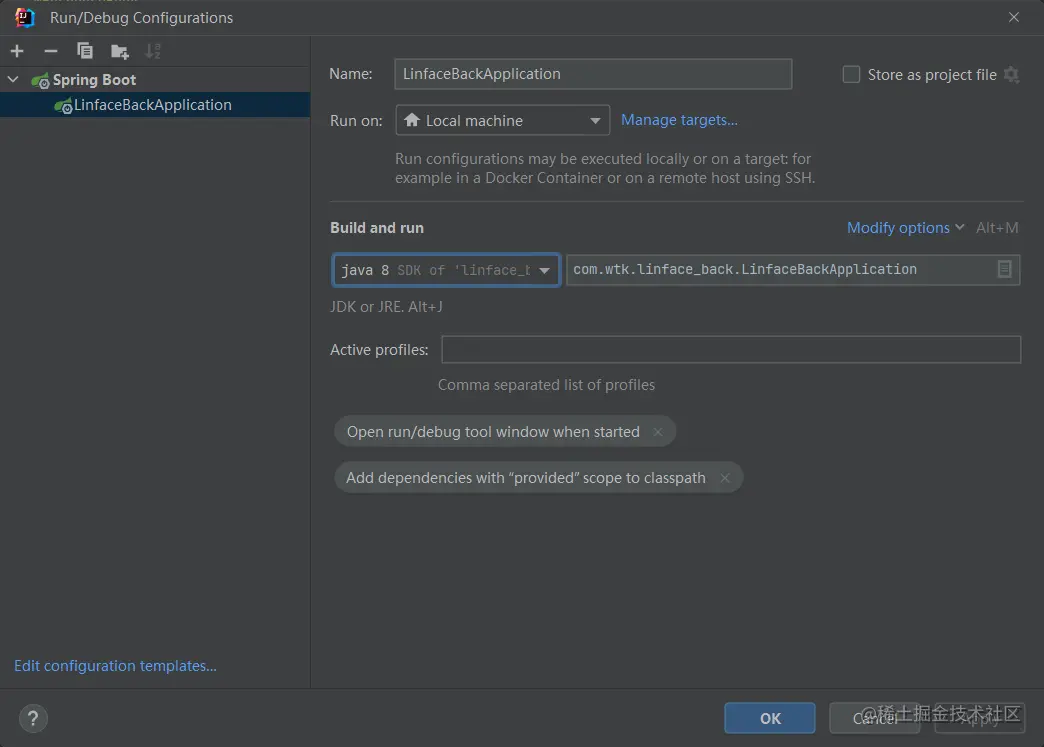
Task: Remove the 'Add dependencies with provided scope' tag
Action: (x=725, y=478)
